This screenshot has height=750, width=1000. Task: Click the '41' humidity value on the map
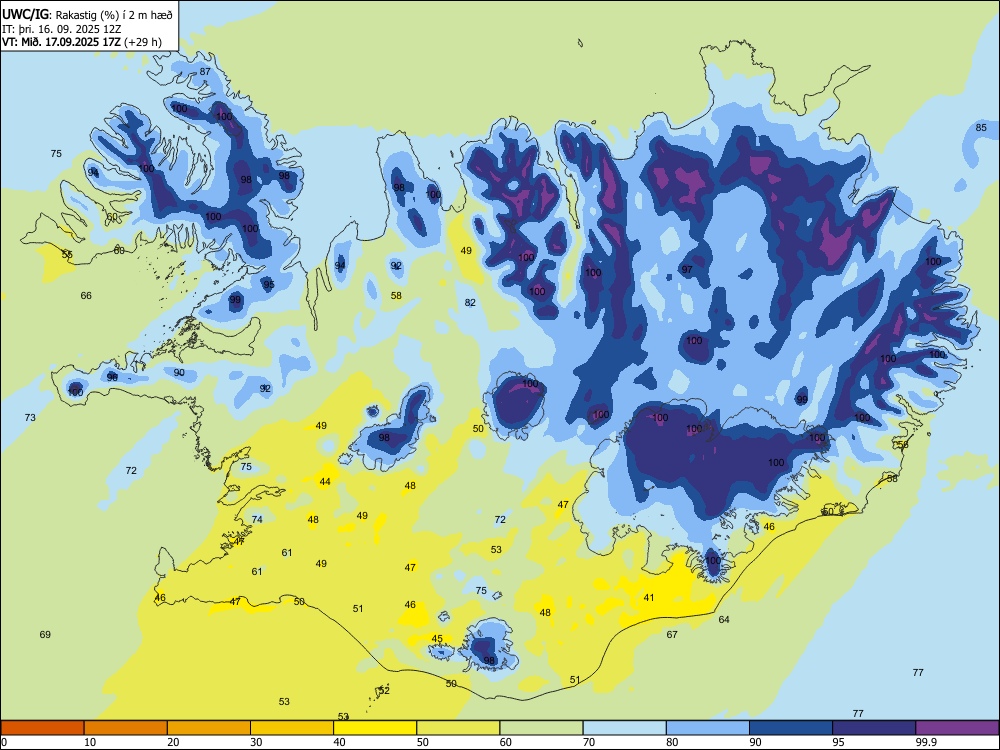point(649,598)
